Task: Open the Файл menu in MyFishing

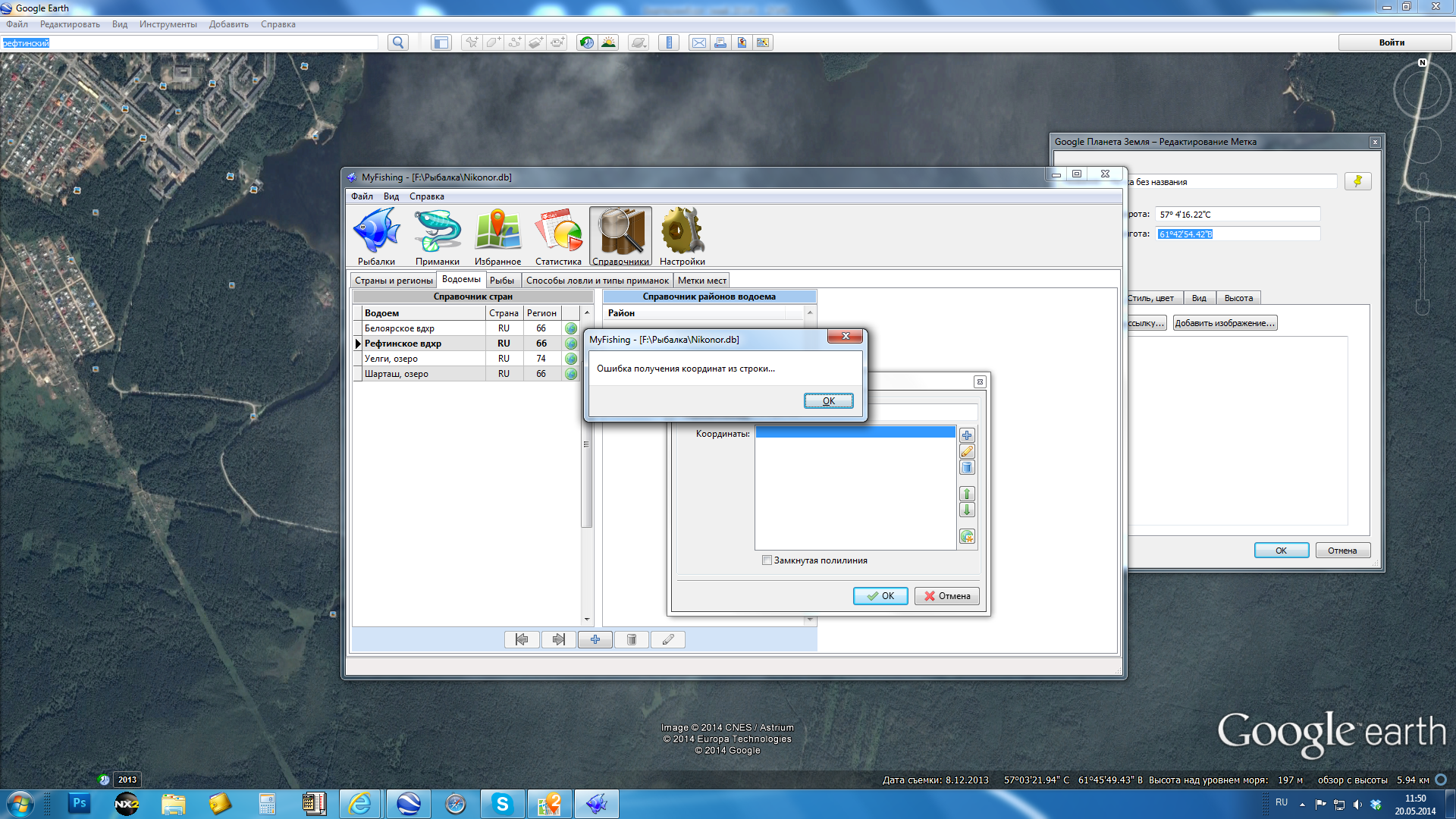Action: tap(362, 196)
